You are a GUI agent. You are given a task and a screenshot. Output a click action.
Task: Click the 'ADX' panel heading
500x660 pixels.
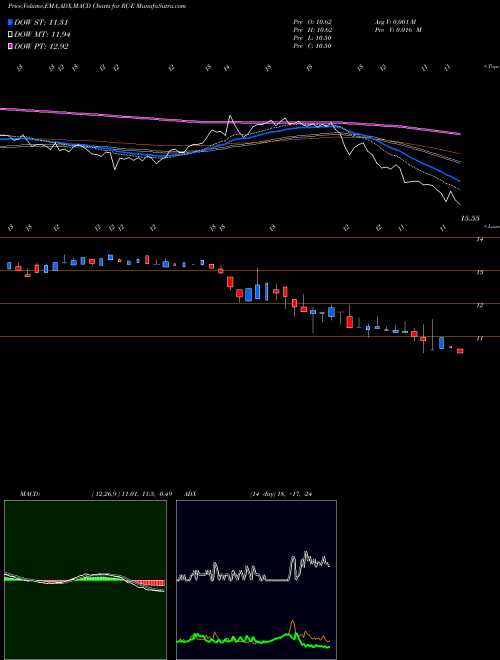click(x=191, y=494)
